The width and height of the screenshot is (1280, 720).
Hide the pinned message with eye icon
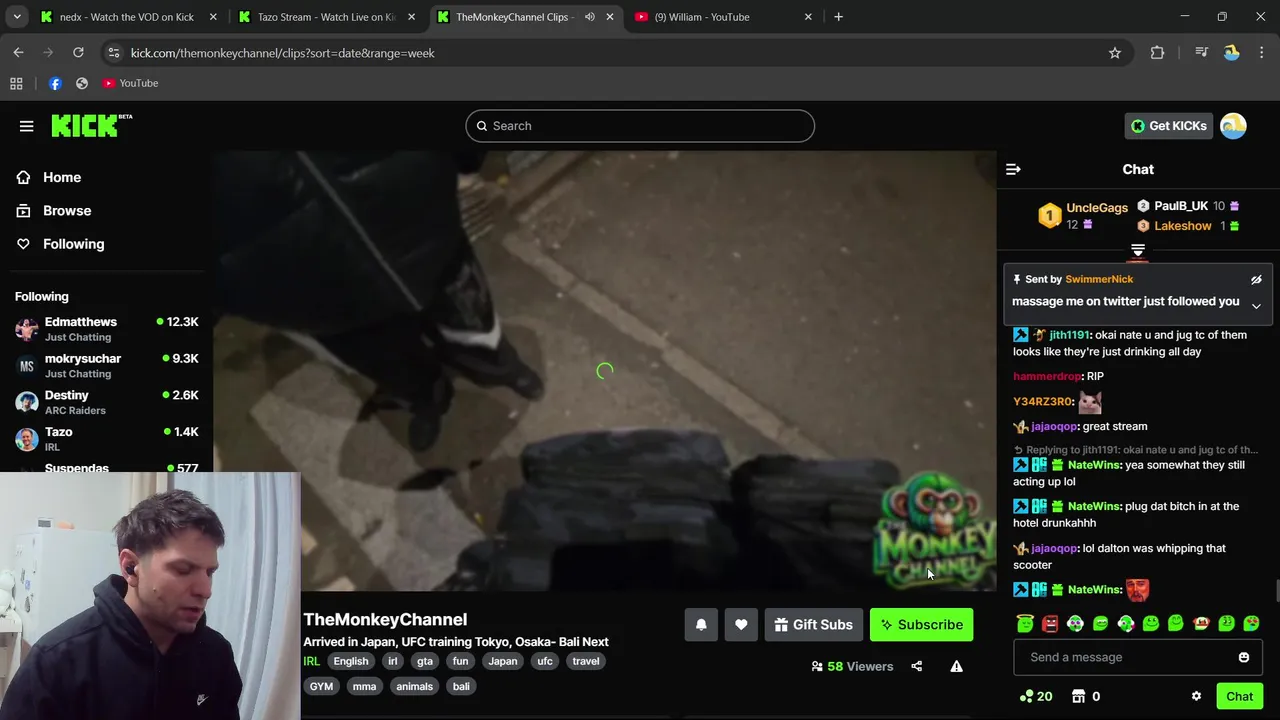[x=1256, y=280]
